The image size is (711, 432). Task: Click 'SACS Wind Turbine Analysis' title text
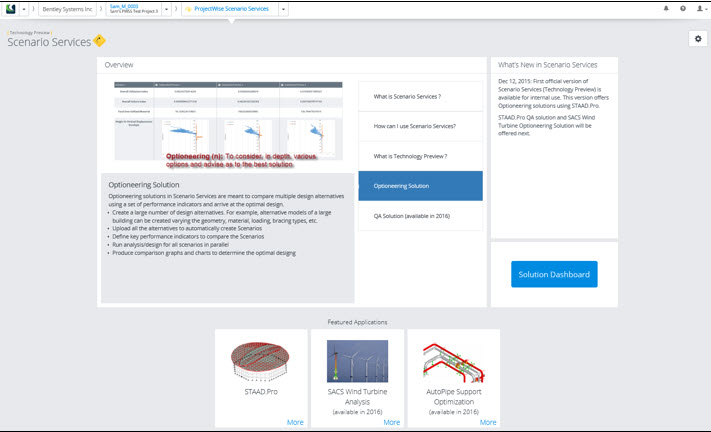click(357, 397)
